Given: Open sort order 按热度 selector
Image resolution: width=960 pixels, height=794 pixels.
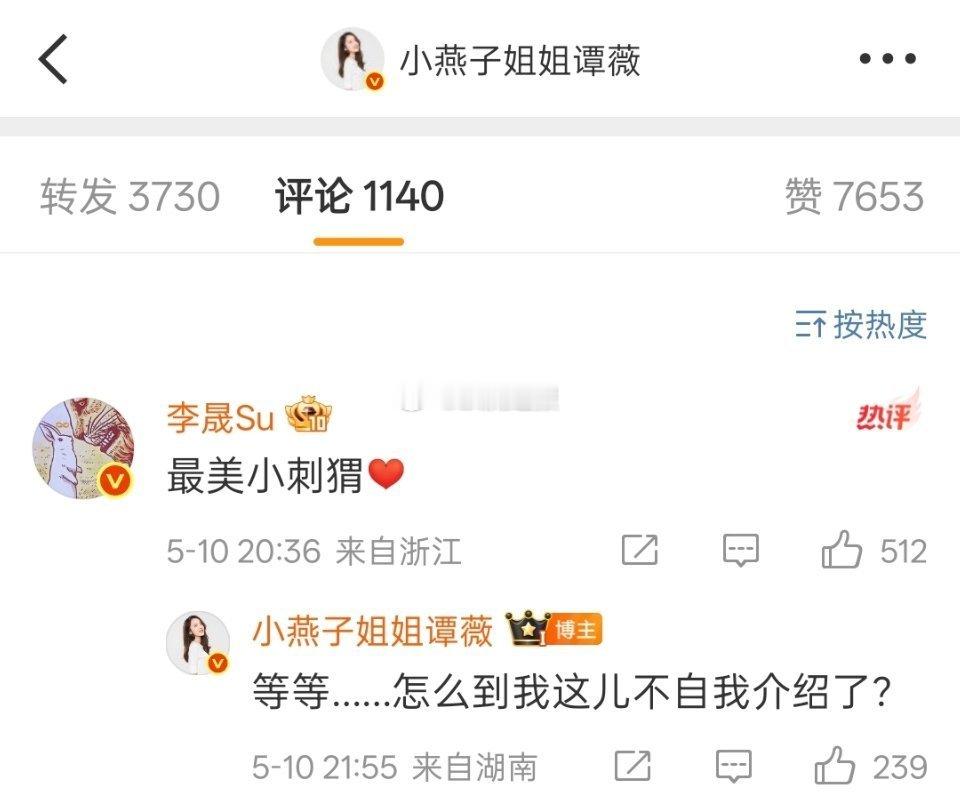Looking at the screenshot, I should point(861,324).
